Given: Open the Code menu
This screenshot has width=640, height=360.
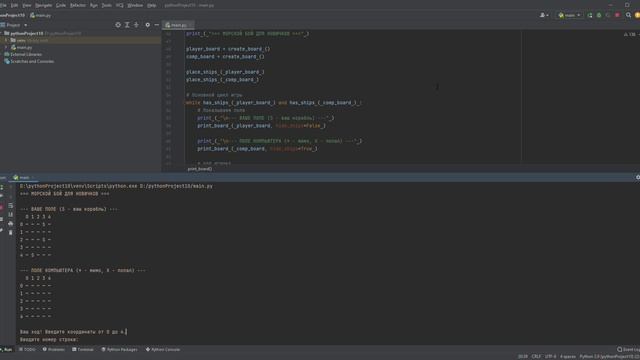Looking at the screenshot, I should coord(61,5).
